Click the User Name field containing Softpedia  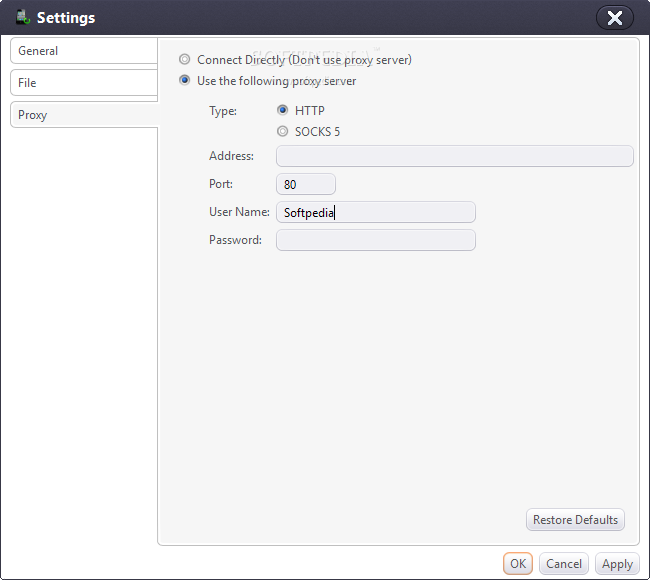[376, 212]
